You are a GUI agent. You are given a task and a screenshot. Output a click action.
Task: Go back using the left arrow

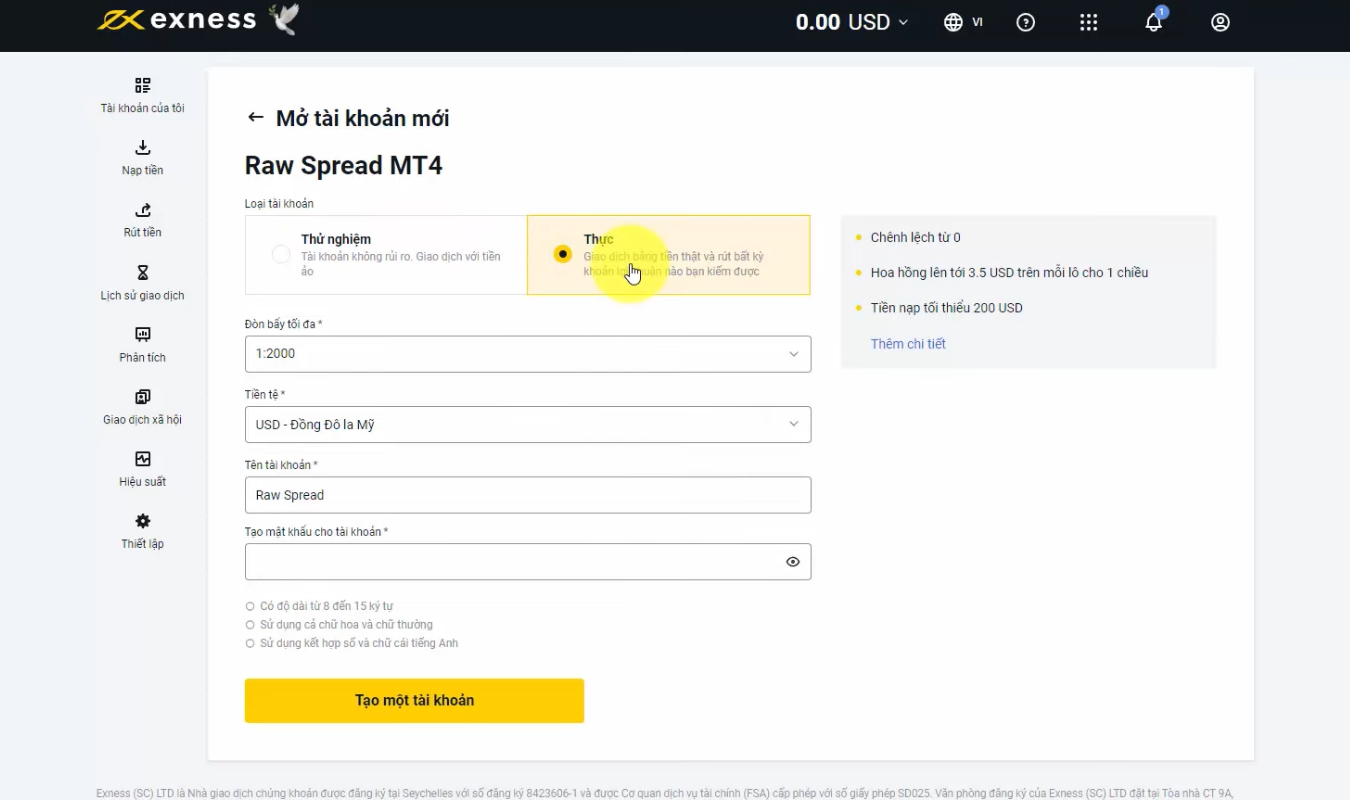point(255,118)
